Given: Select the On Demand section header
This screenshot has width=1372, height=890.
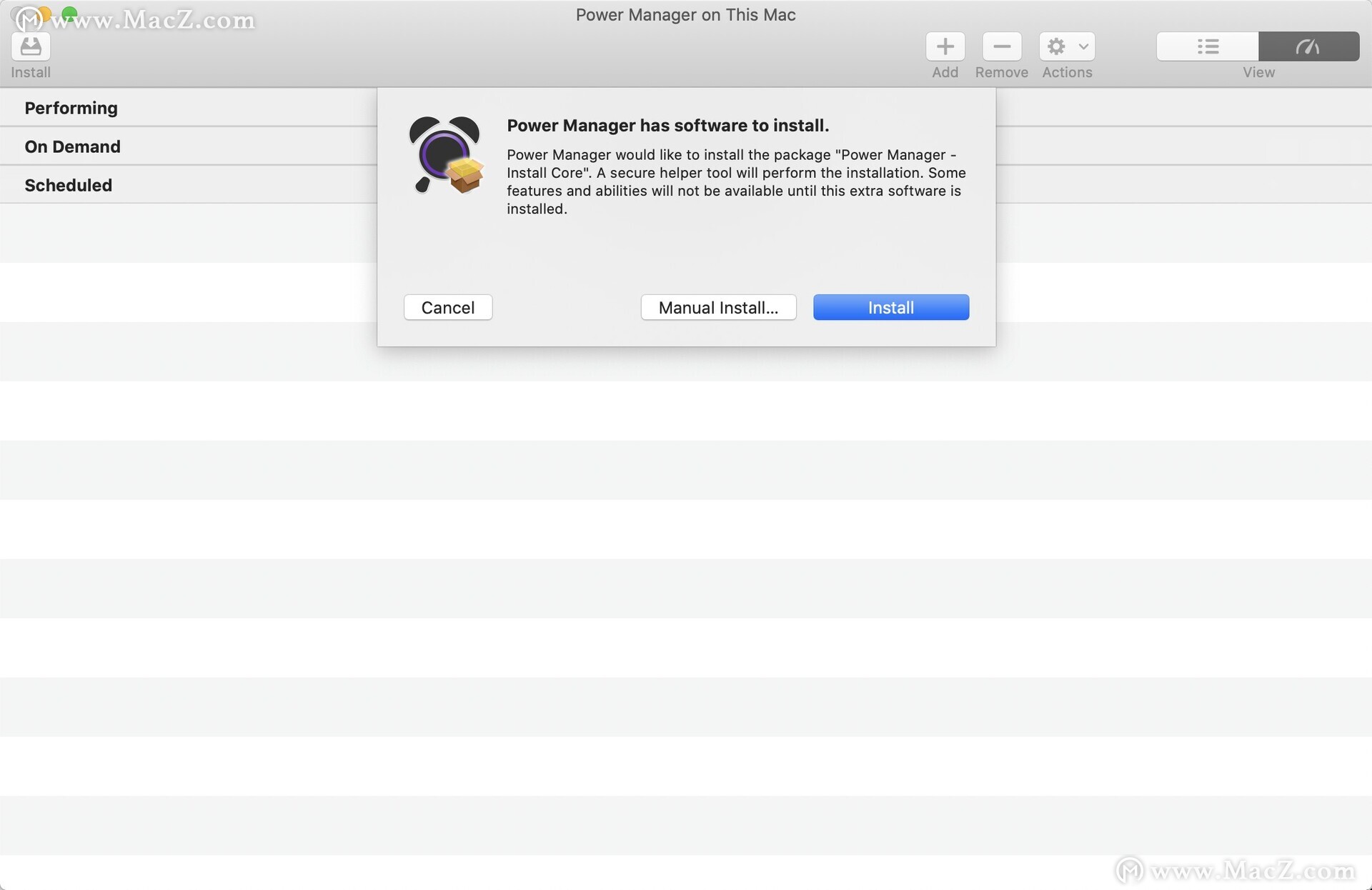Looking at the screenshot, I should 72,146.
